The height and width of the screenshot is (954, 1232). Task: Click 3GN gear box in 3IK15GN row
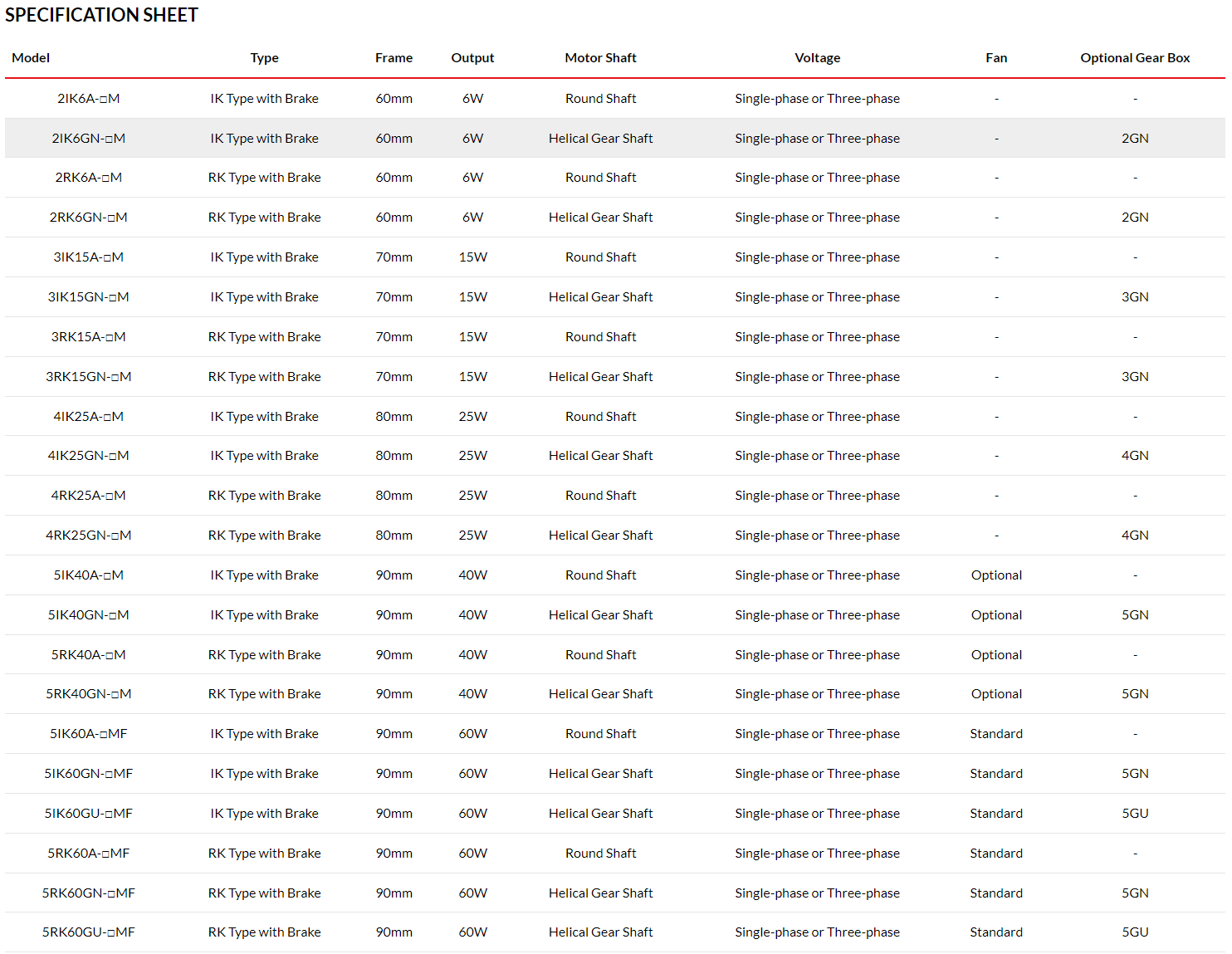click(1135, 297)
